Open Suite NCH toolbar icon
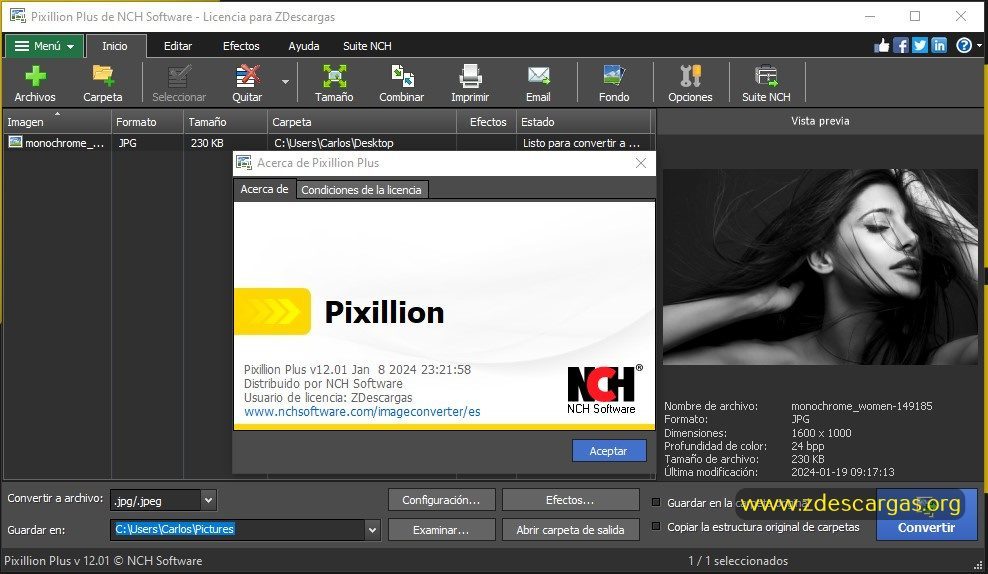This screenshot has width=988, height=574. point(766,83)
